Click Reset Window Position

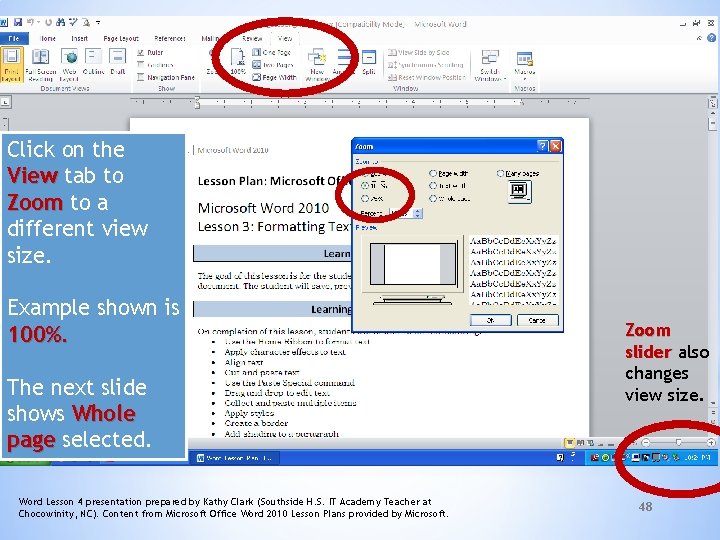click(427, 77)
